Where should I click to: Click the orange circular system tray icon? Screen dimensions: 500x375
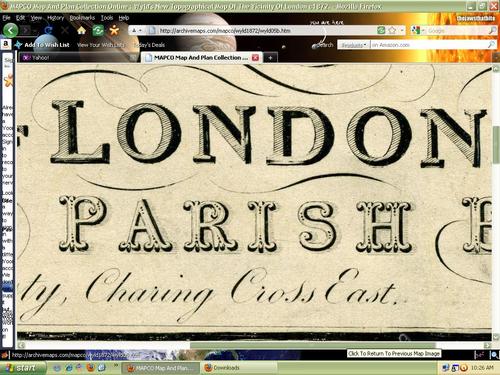click(x=464, y=368)
